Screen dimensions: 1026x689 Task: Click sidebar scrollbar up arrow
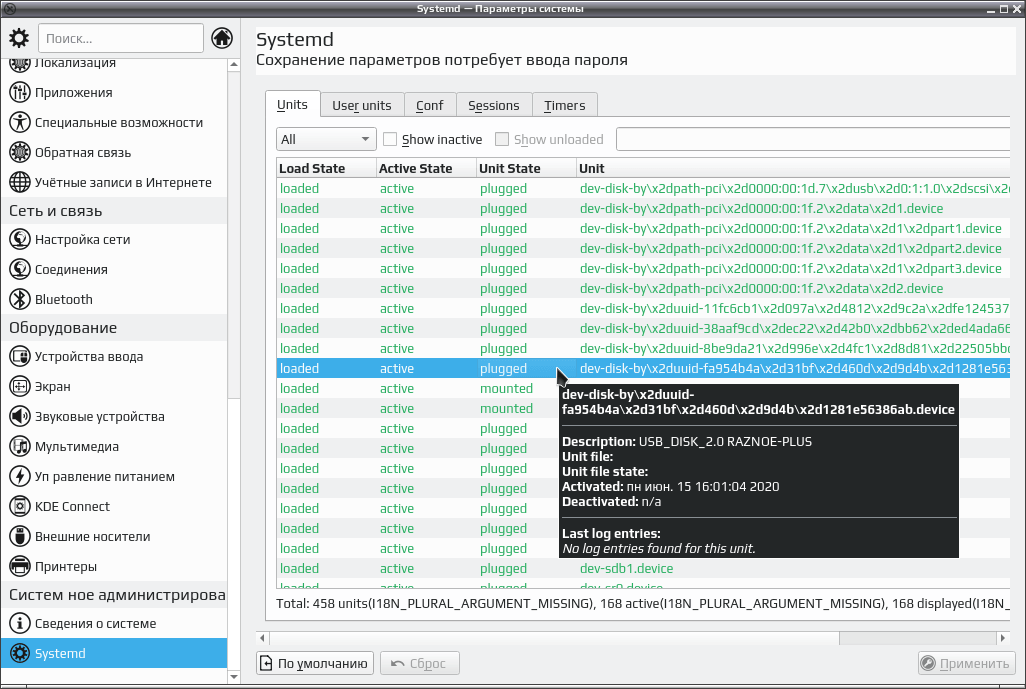234,65
